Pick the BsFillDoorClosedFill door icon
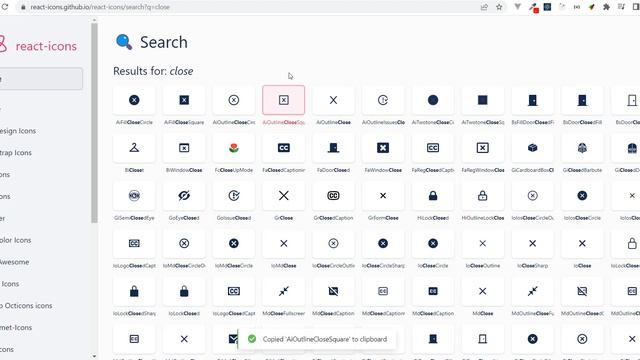640x360 pixels. click(533, 100)
